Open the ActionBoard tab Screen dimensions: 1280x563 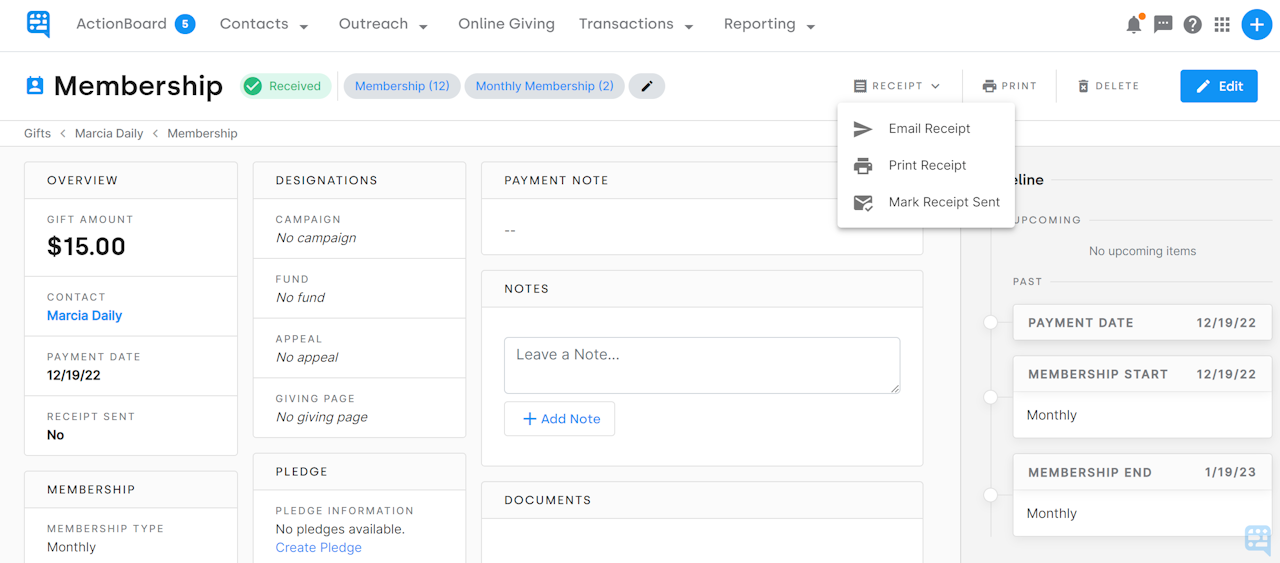coord(121,24)
